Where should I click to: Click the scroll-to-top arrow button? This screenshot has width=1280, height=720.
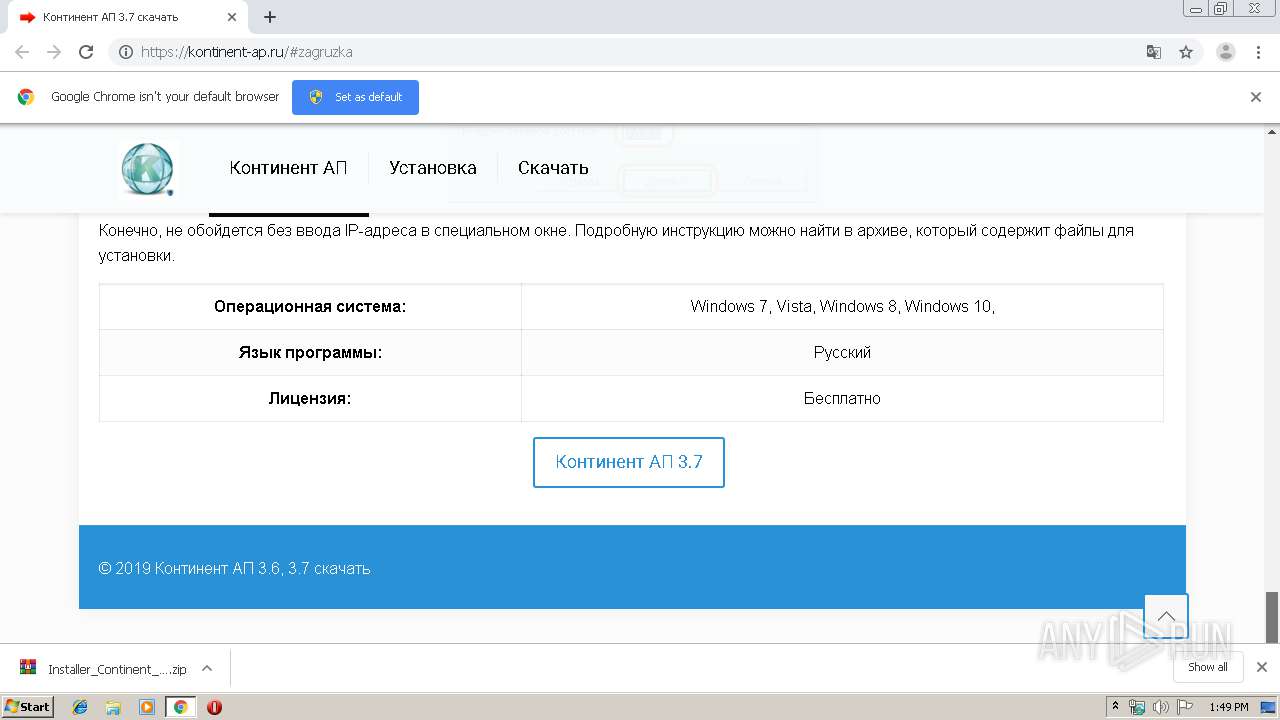point(1166,617)
